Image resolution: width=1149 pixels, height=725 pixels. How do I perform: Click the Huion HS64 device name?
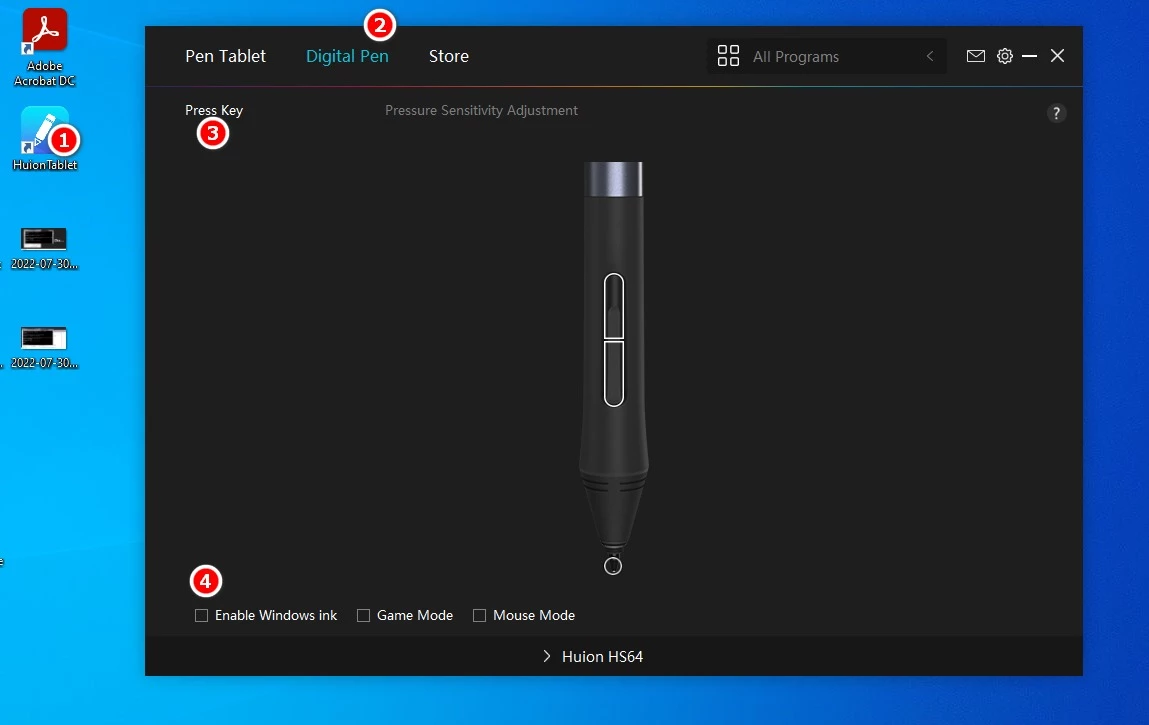coord(602,657)
